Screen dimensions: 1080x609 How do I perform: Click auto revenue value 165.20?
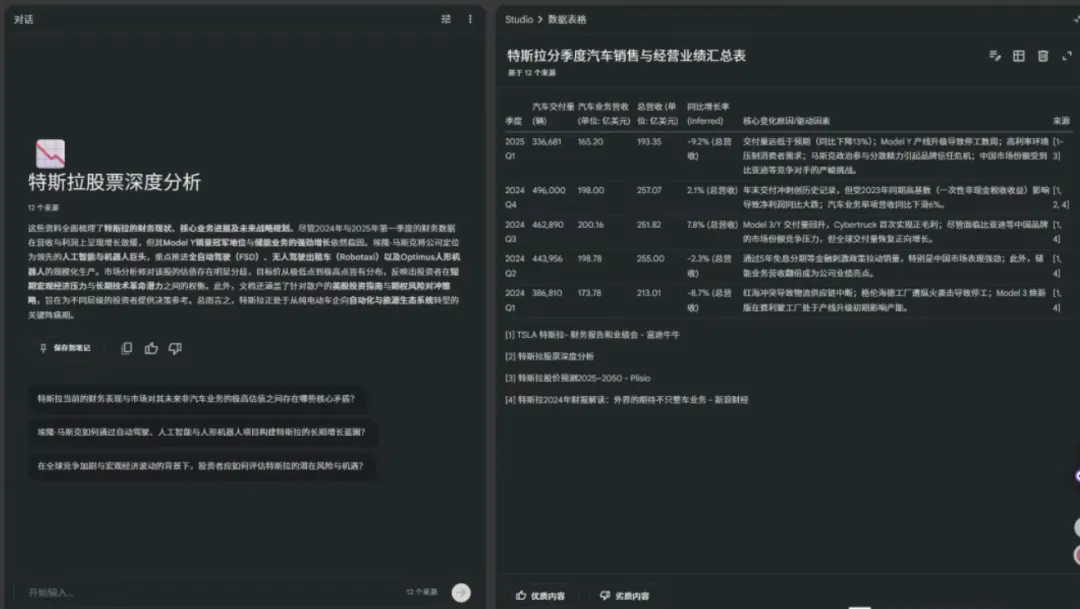pyautogui.click(x=590, y=141)
